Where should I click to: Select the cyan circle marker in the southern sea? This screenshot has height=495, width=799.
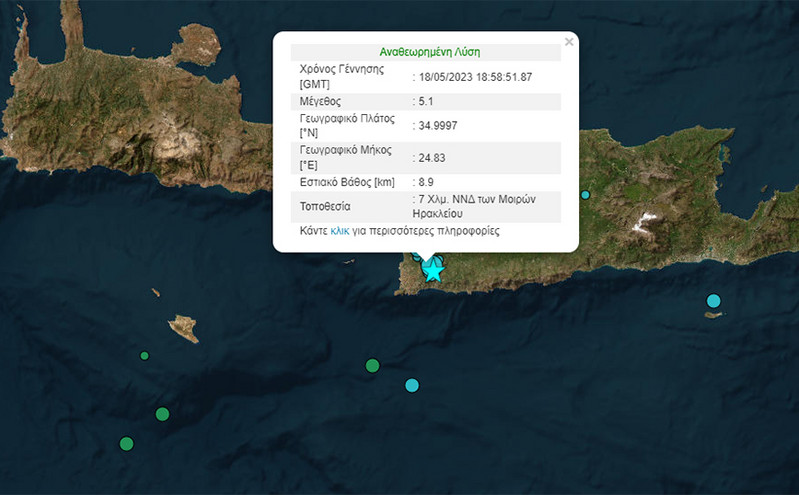(412, 385)
